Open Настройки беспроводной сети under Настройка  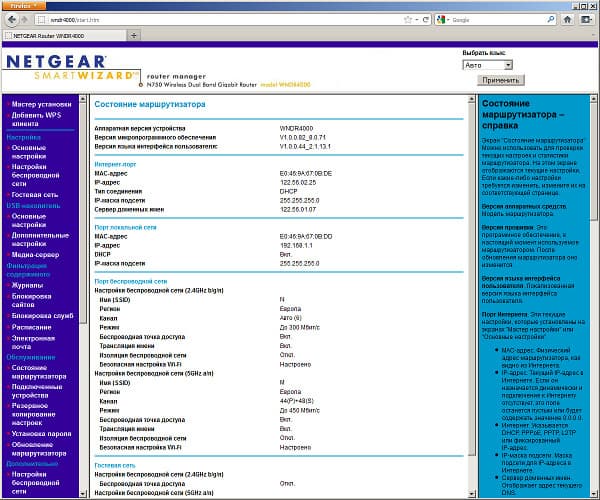(x=35, y=175)
